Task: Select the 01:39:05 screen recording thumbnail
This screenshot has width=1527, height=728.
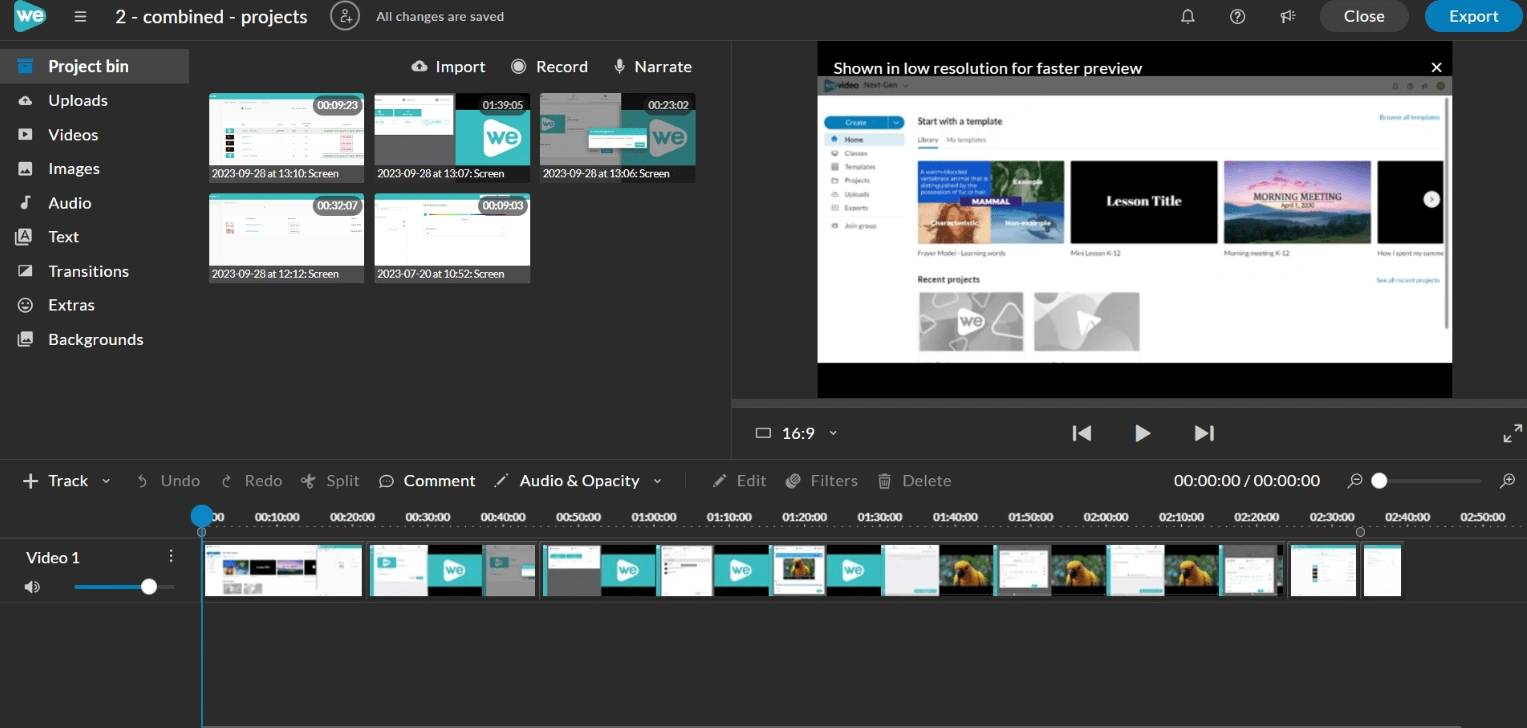Action: point(452,138)
